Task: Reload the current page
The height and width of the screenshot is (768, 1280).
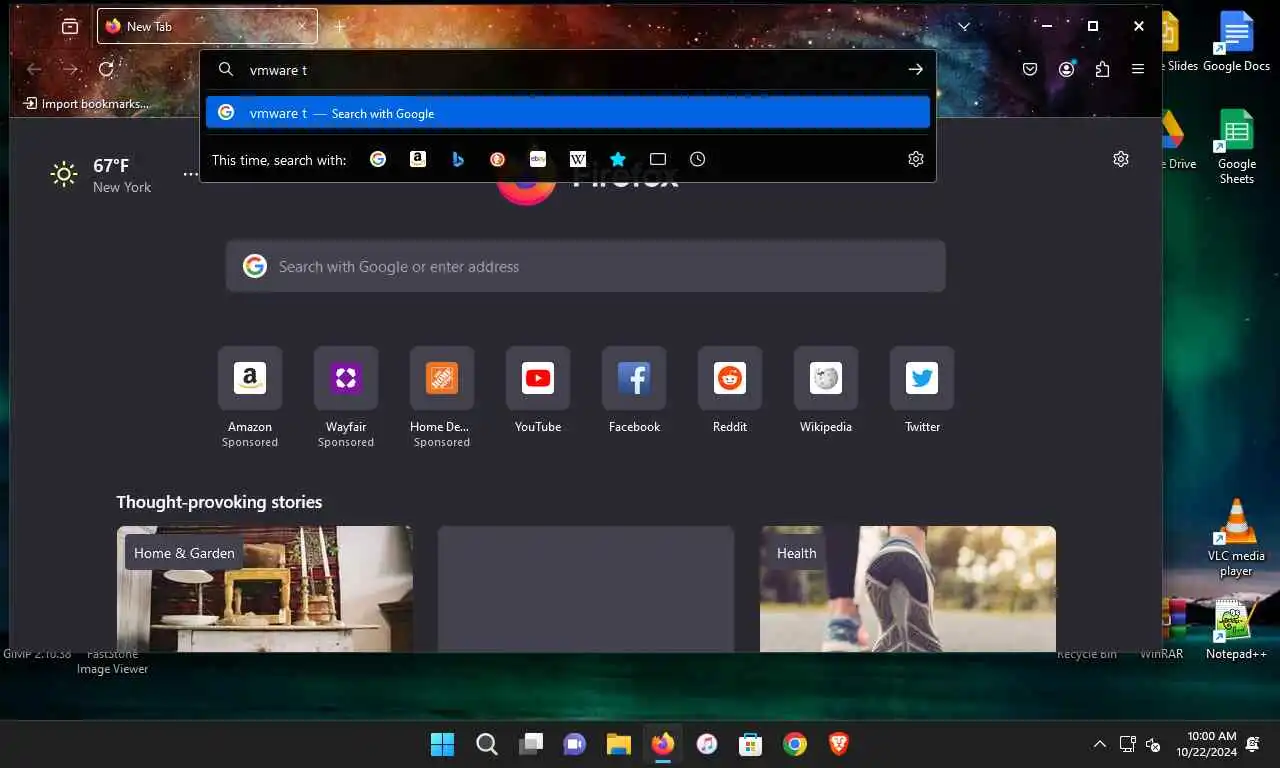Action: (x=106, y=69)
